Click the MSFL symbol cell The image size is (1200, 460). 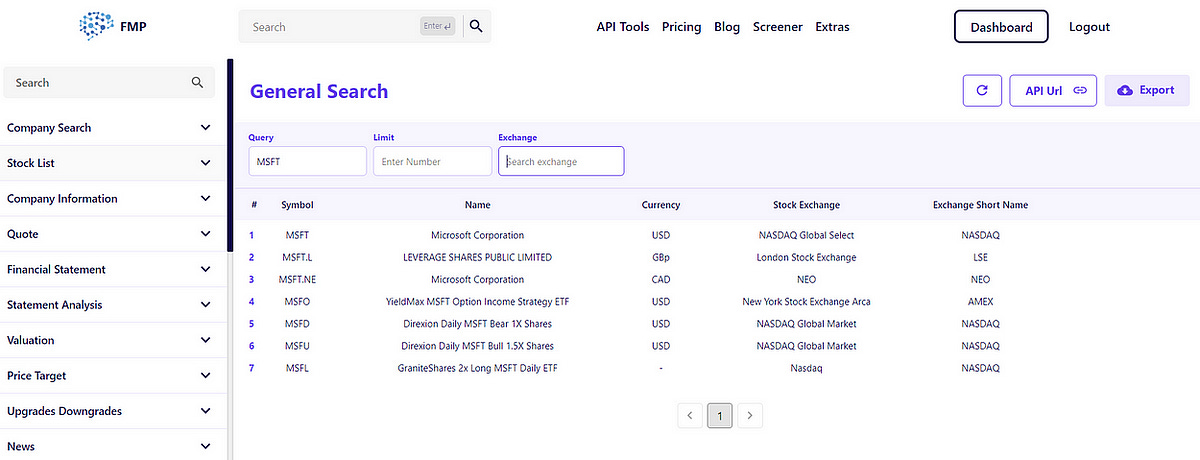tap(297, 368)
